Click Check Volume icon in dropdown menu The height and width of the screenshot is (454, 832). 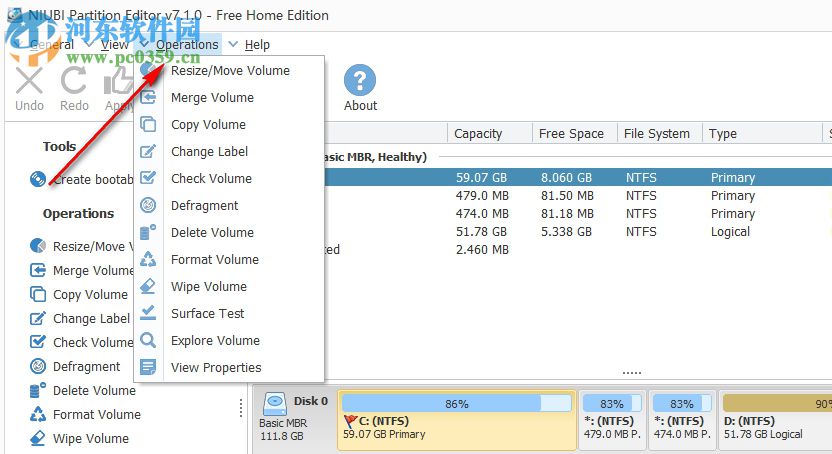click(148, 178)
